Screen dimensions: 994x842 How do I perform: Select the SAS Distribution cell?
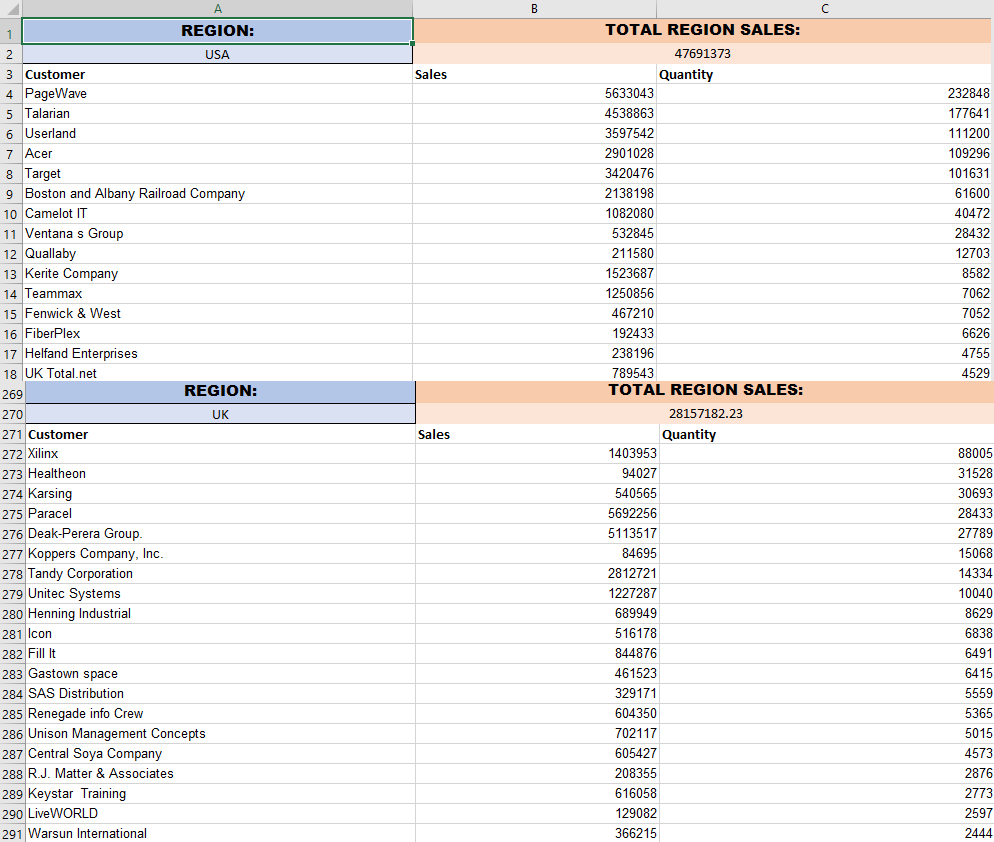point(221,694)
